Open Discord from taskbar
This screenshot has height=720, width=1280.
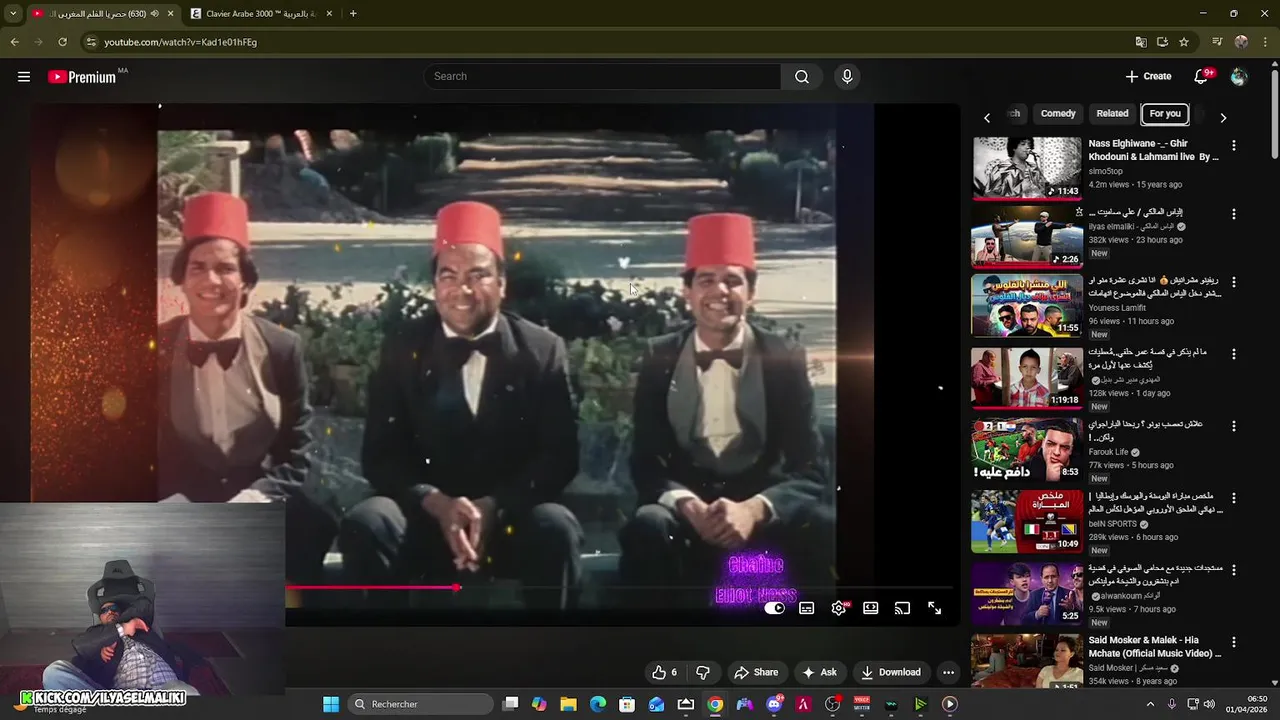pyautogui.click(x=774, y=704)
